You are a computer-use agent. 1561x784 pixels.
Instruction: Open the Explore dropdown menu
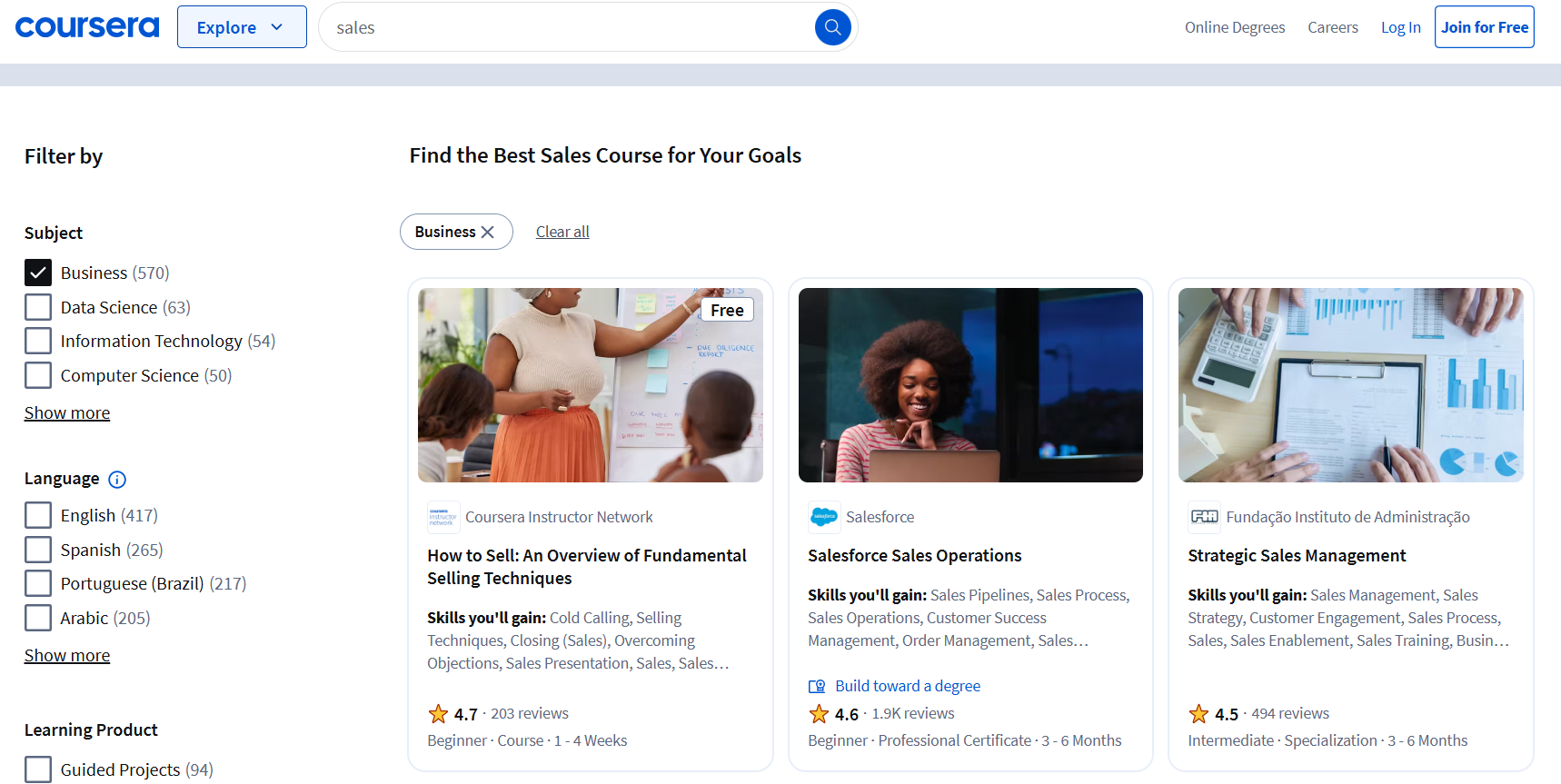point(242,27)
